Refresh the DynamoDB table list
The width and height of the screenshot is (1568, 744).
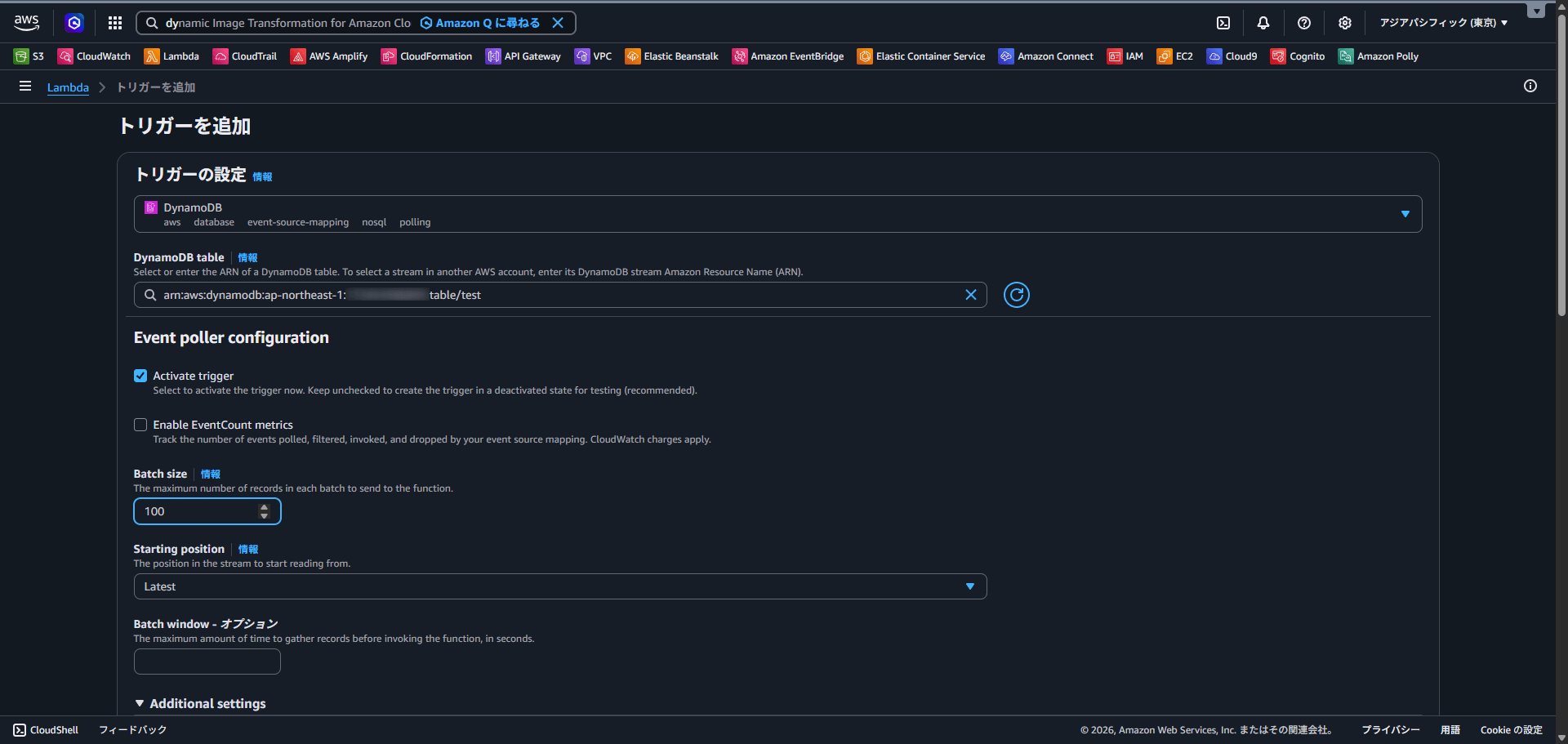1016,295
